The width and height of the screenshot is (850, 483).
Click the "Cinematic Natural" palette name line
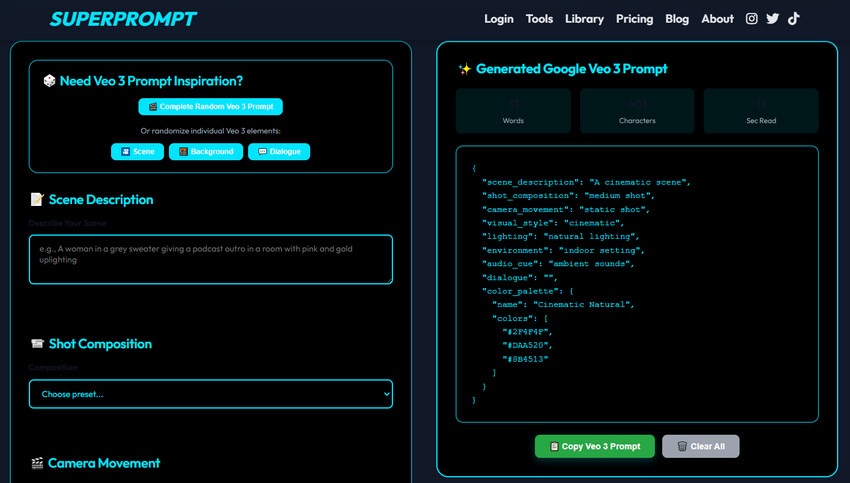pos(563,305)
